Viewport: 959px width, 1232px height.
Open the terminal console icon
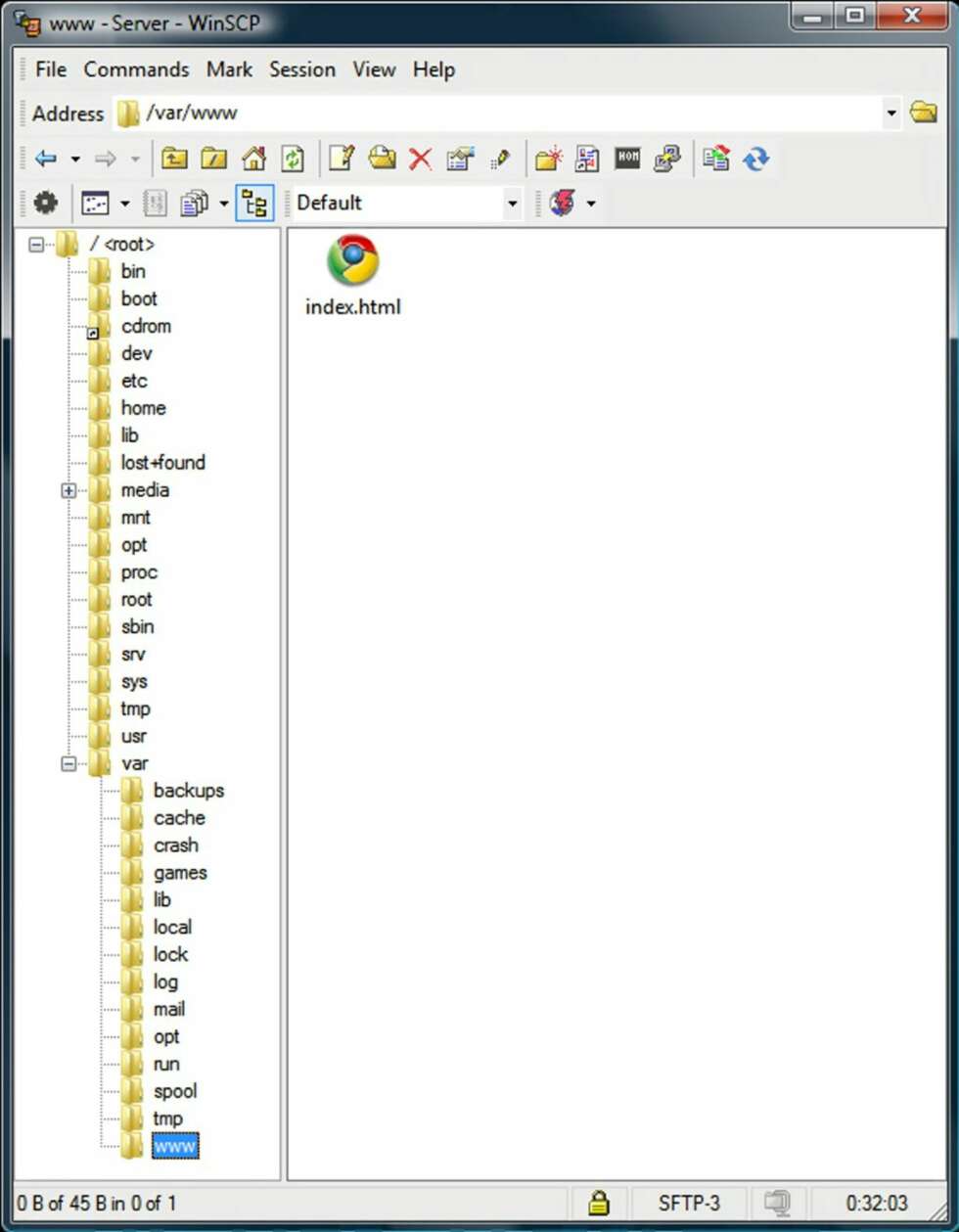tap(627, 158)
